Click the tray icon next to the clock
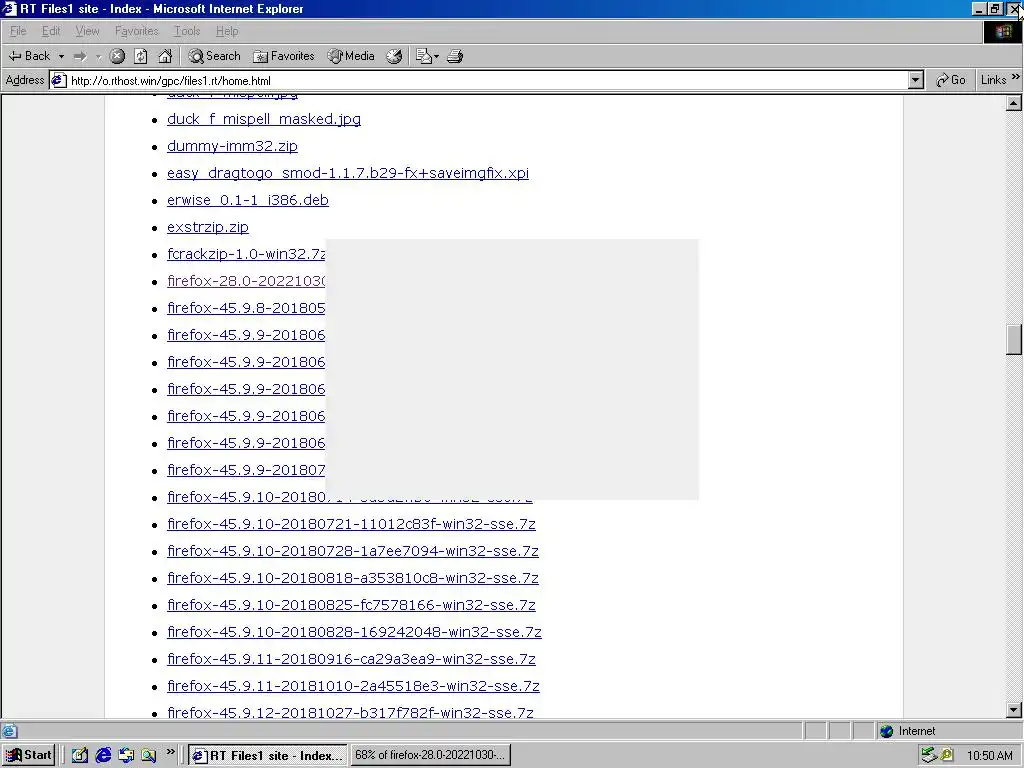 (947, 755)
